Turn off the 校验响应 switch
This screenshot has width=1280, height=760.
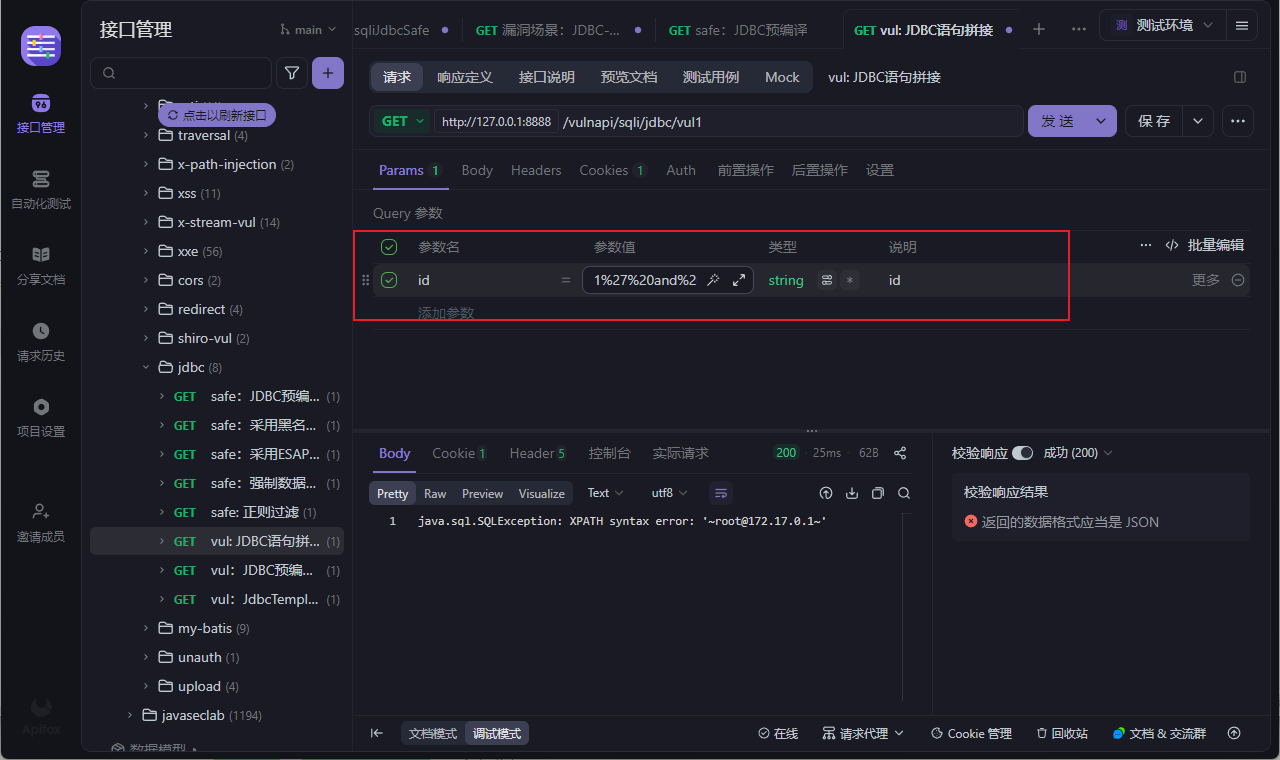(1022, 453)
